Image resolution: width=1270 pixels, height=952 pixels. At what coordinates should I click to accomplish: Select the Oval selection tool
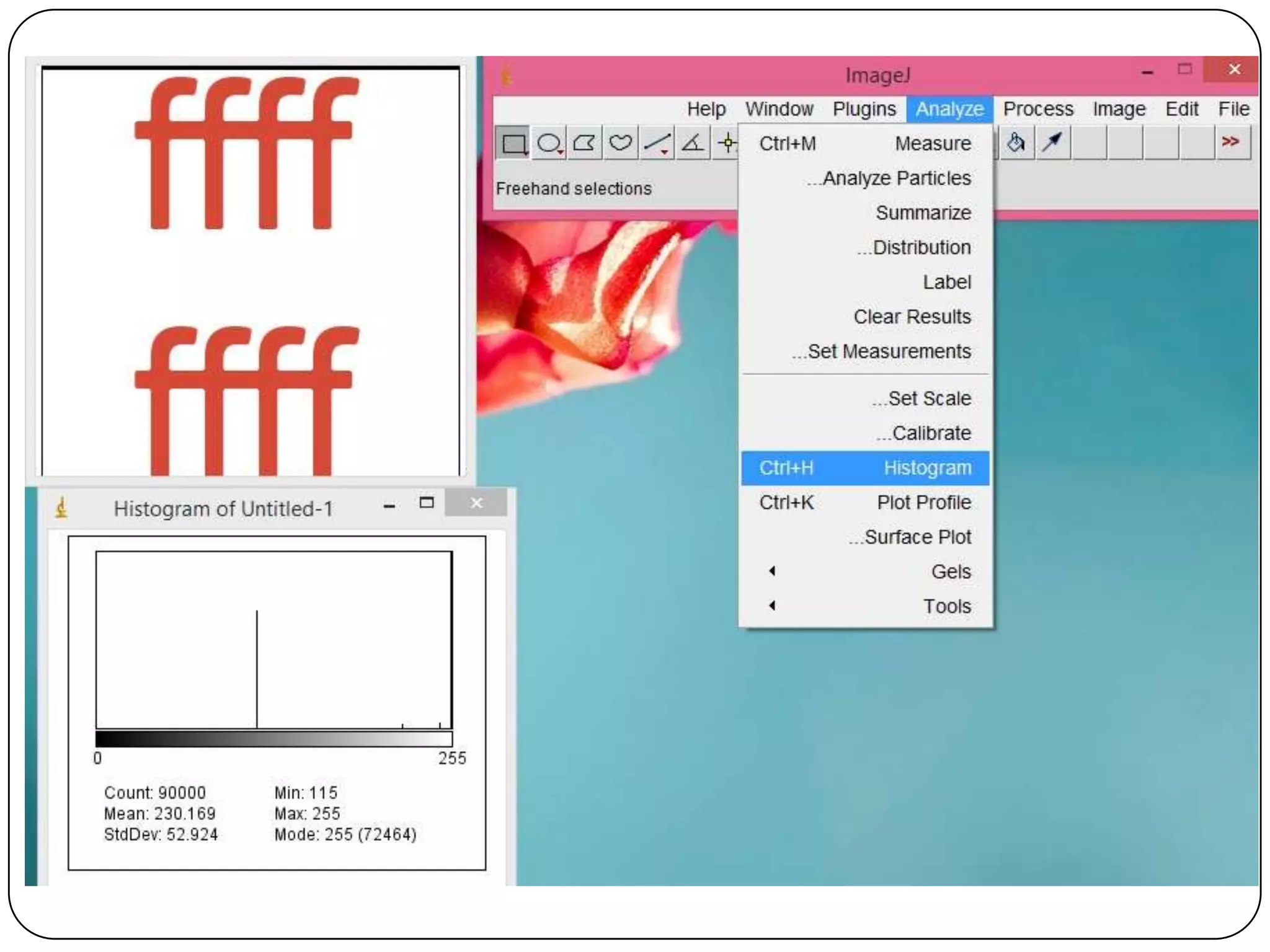(x=549, y=143)
